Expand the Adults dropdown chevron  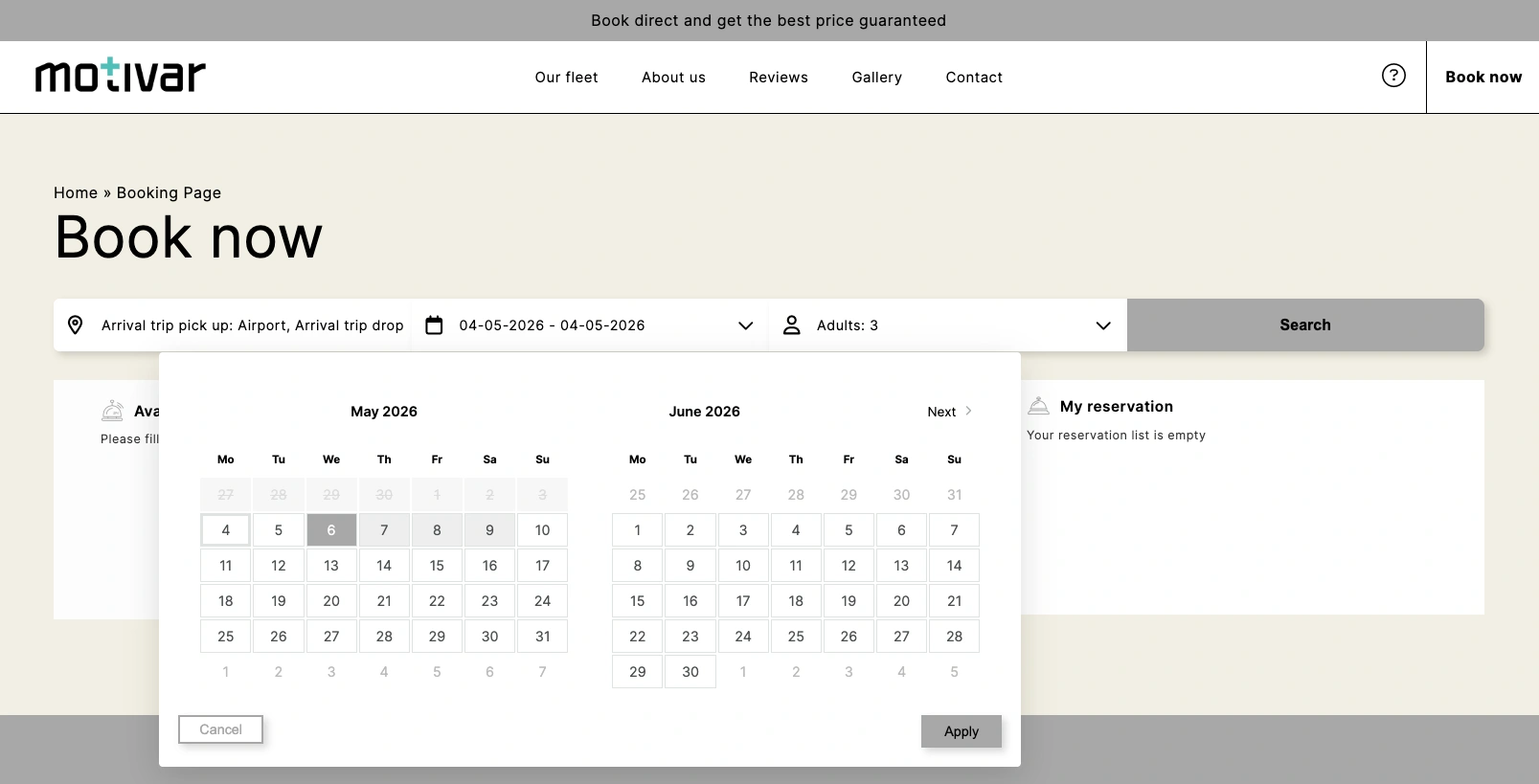1103,325
